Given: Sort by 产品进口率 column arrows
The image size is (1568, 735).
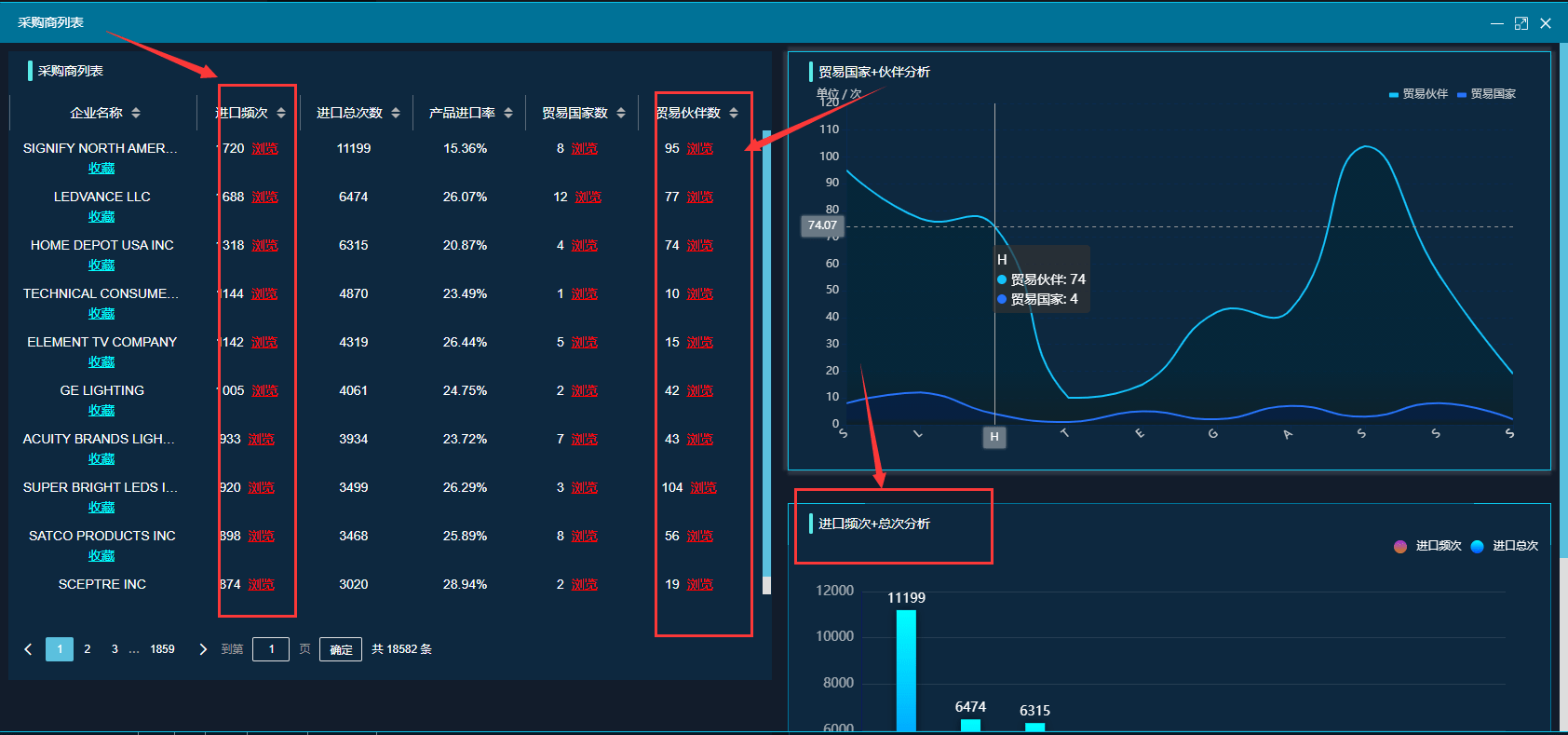Looking at the screenshot, I should (x=508, y=113).
